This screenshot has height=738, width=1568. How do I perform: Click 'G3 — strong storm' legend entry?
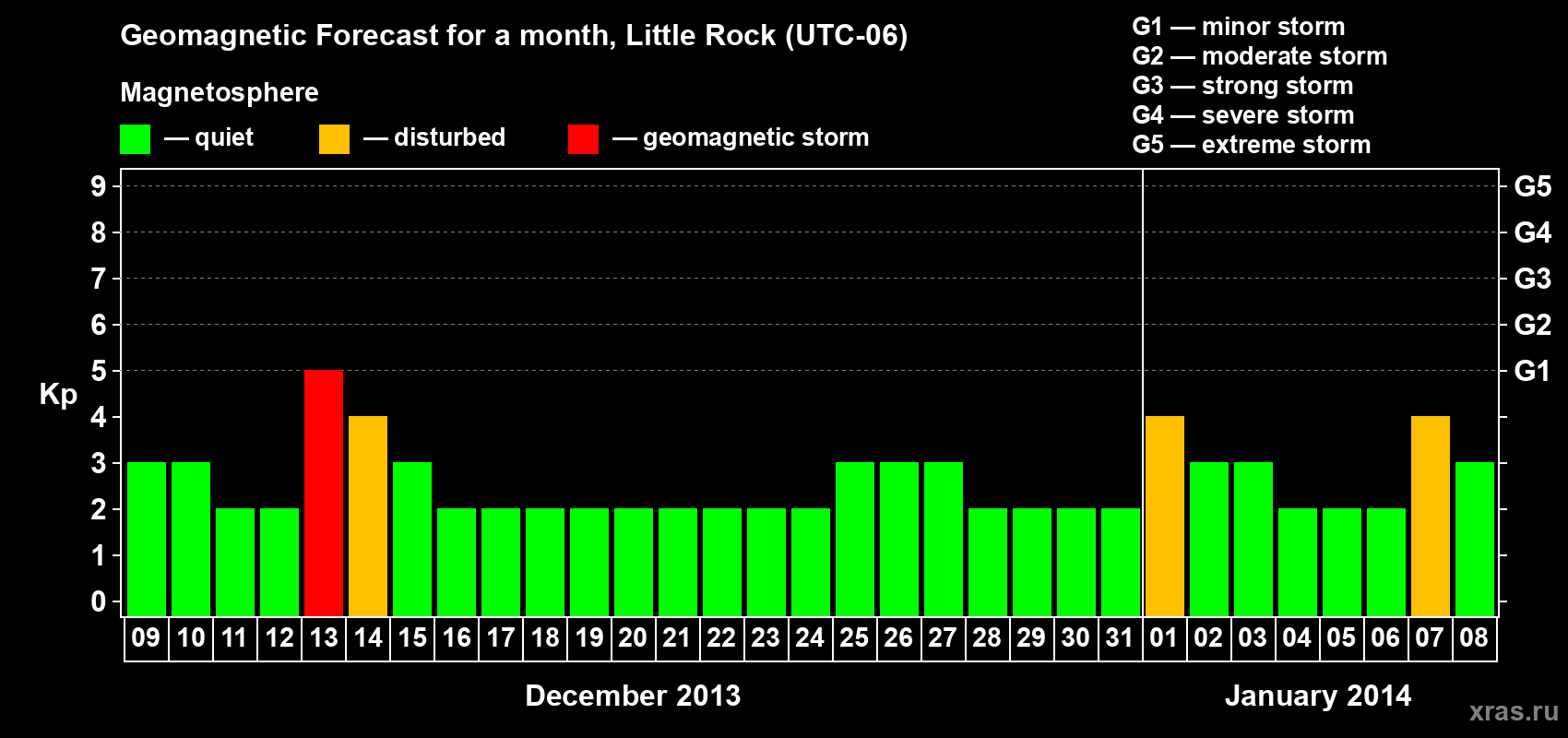coord(1242,86)
